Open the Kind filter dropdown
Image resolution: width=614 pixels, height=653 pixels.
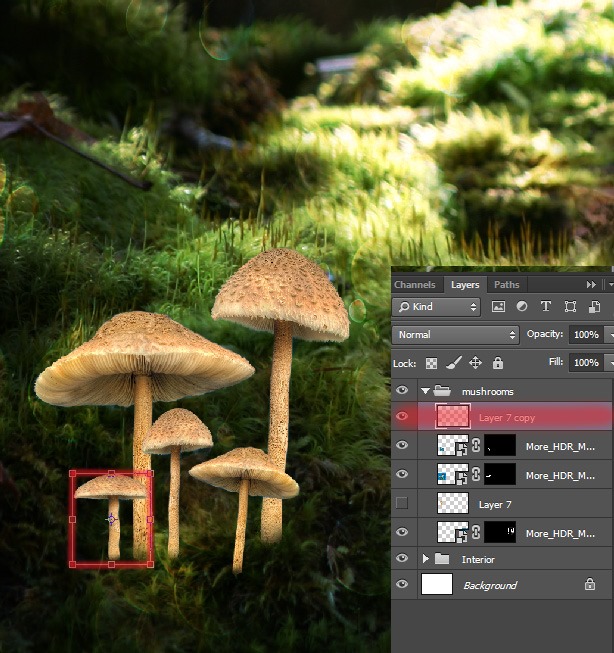436,307
